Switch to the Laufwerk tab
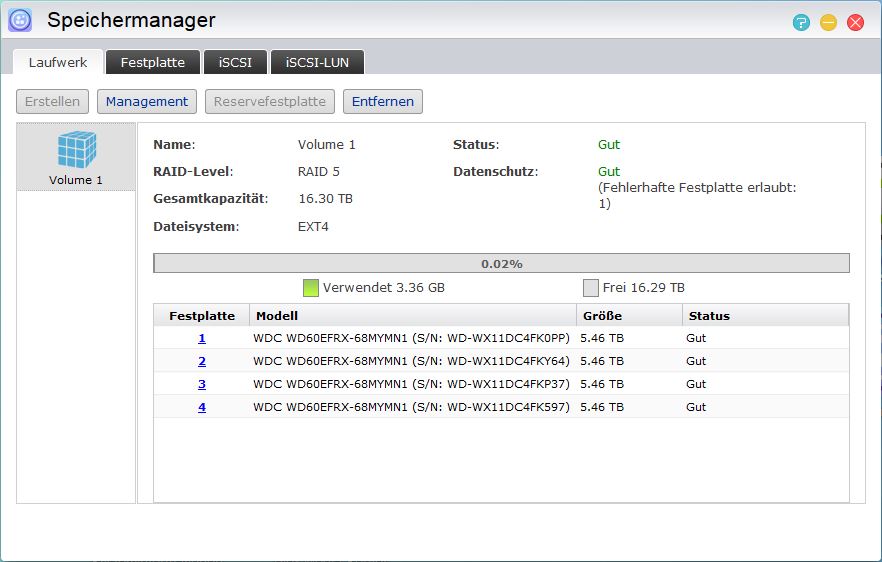 58,62
